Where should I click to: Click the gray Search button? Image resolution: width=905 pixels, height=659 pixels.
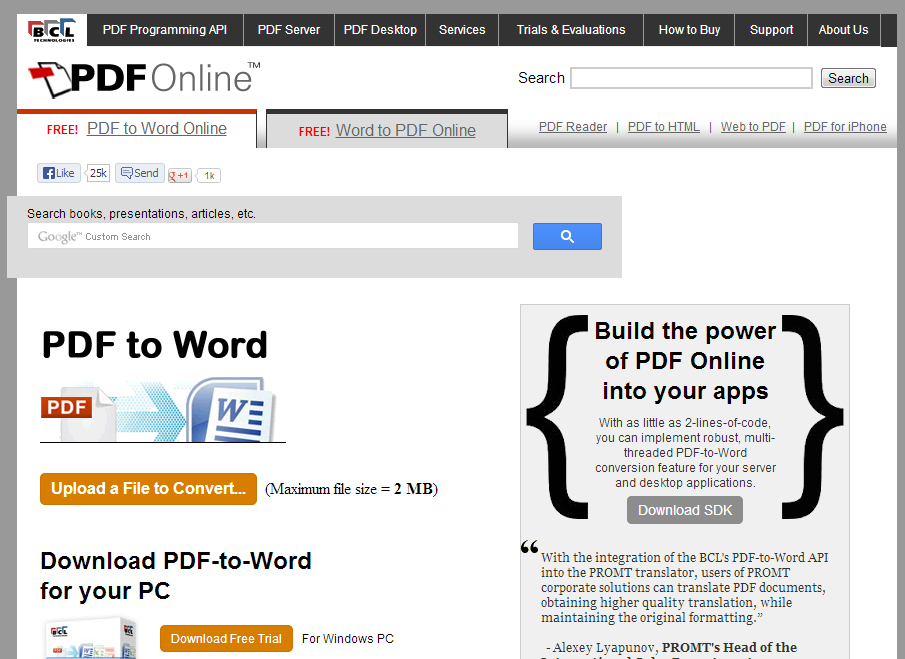pos(848,78)
